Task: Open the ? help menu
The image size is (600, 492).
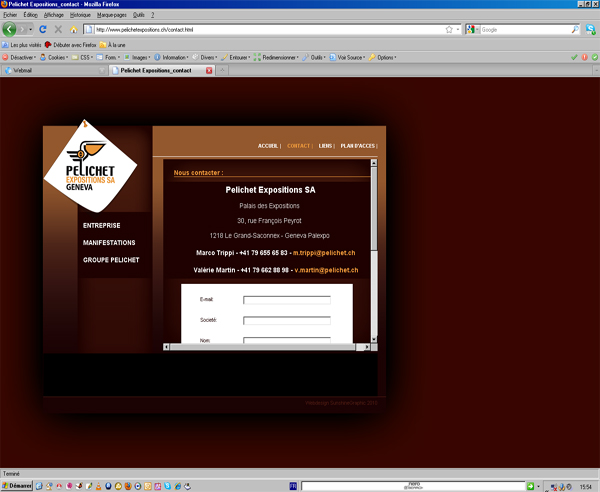Action: 152,15
